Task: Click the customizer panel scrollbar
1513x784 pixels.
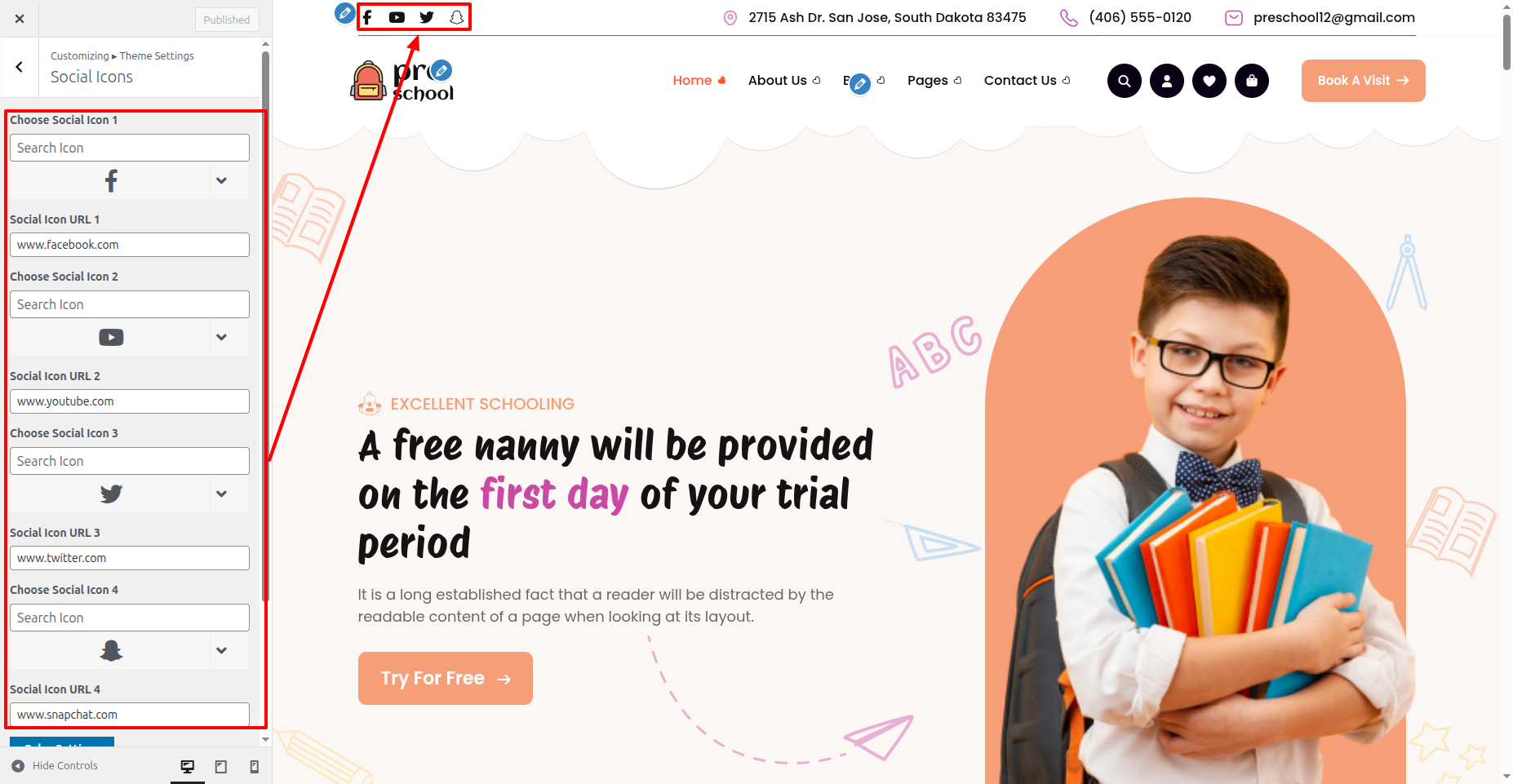Action: tap(265, 326)
